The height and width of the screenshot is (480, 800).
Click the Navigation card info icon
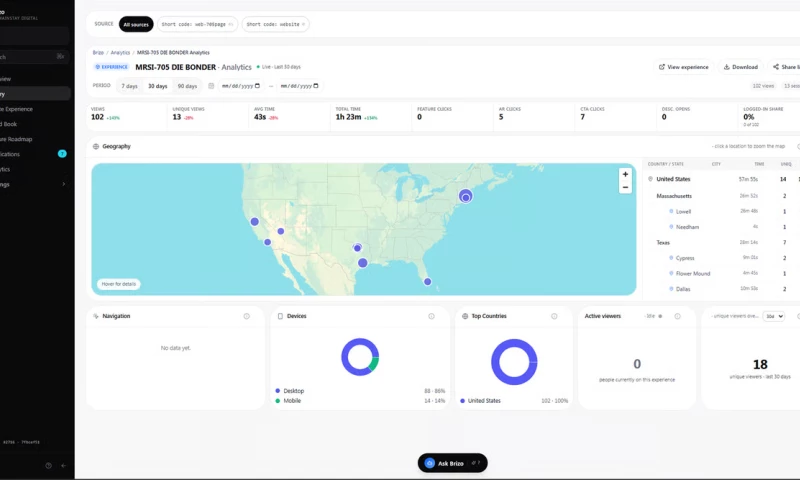point(246,316)
